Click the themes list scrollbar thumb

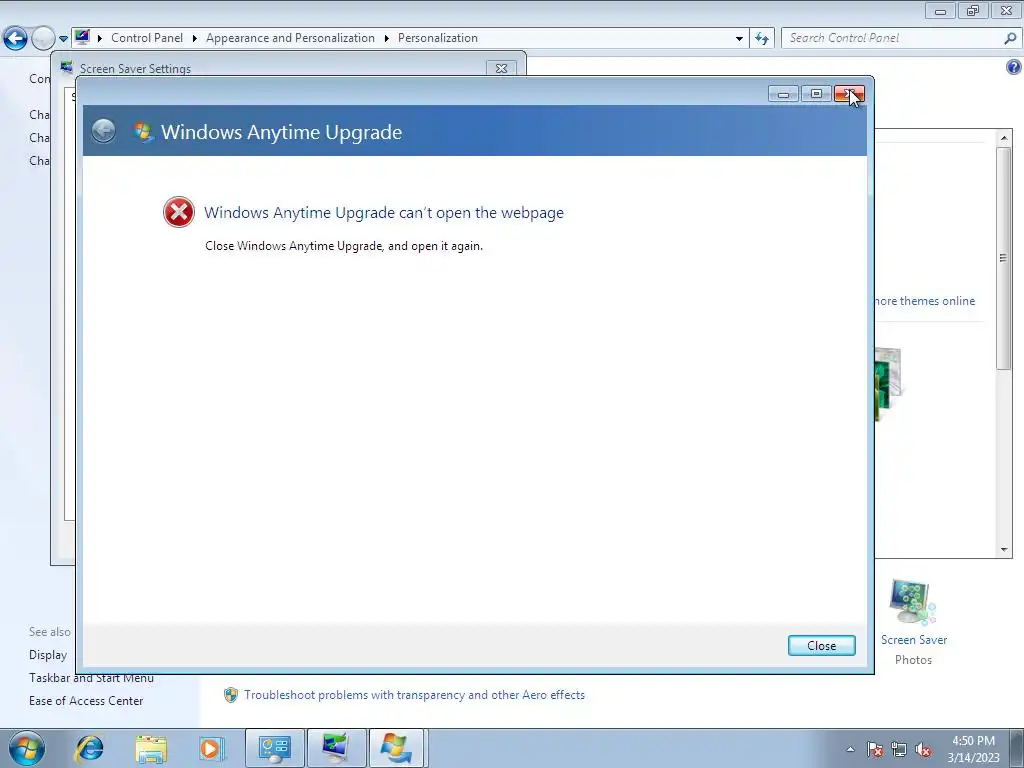1004,259
